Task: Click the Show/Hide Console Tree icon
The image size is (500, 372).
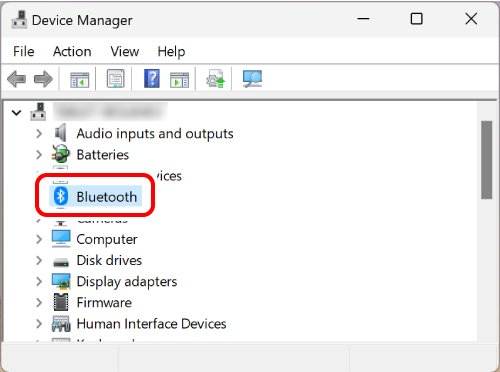Action: click(x=80, y=79)
